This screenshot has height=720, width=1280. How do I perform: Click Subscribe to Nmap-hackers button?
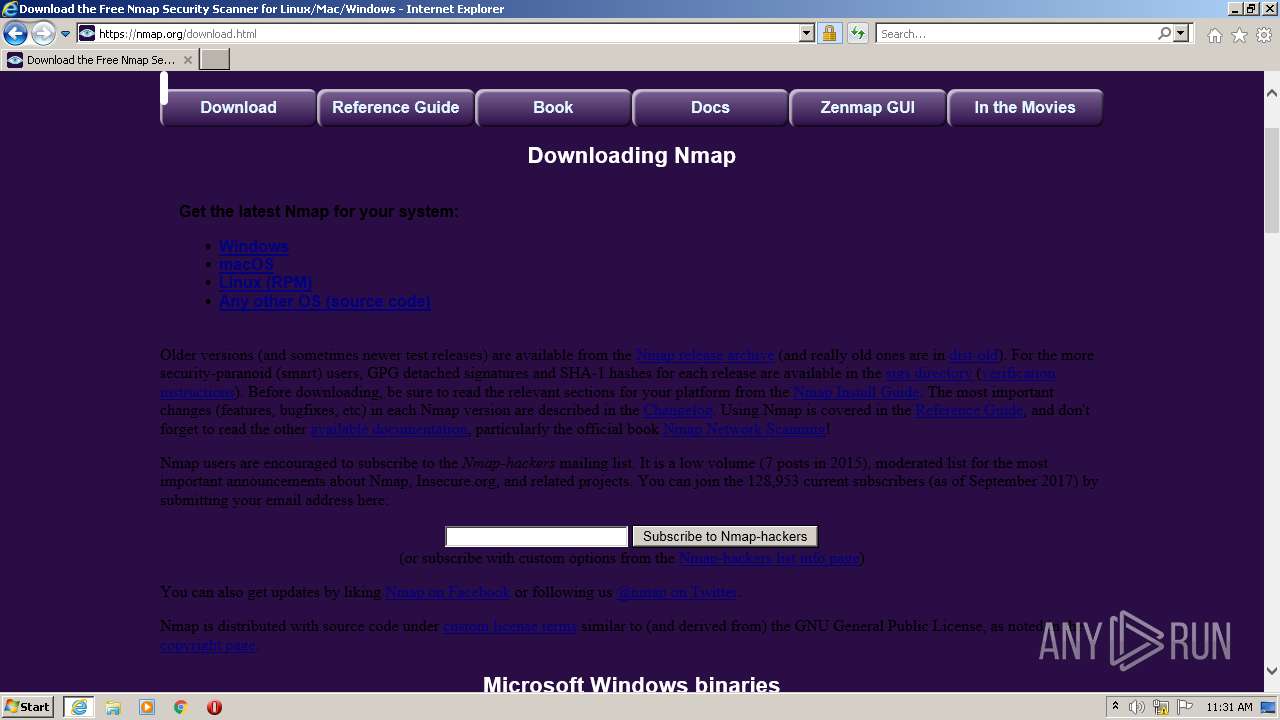pyautogui.click(x=725, y=537)
